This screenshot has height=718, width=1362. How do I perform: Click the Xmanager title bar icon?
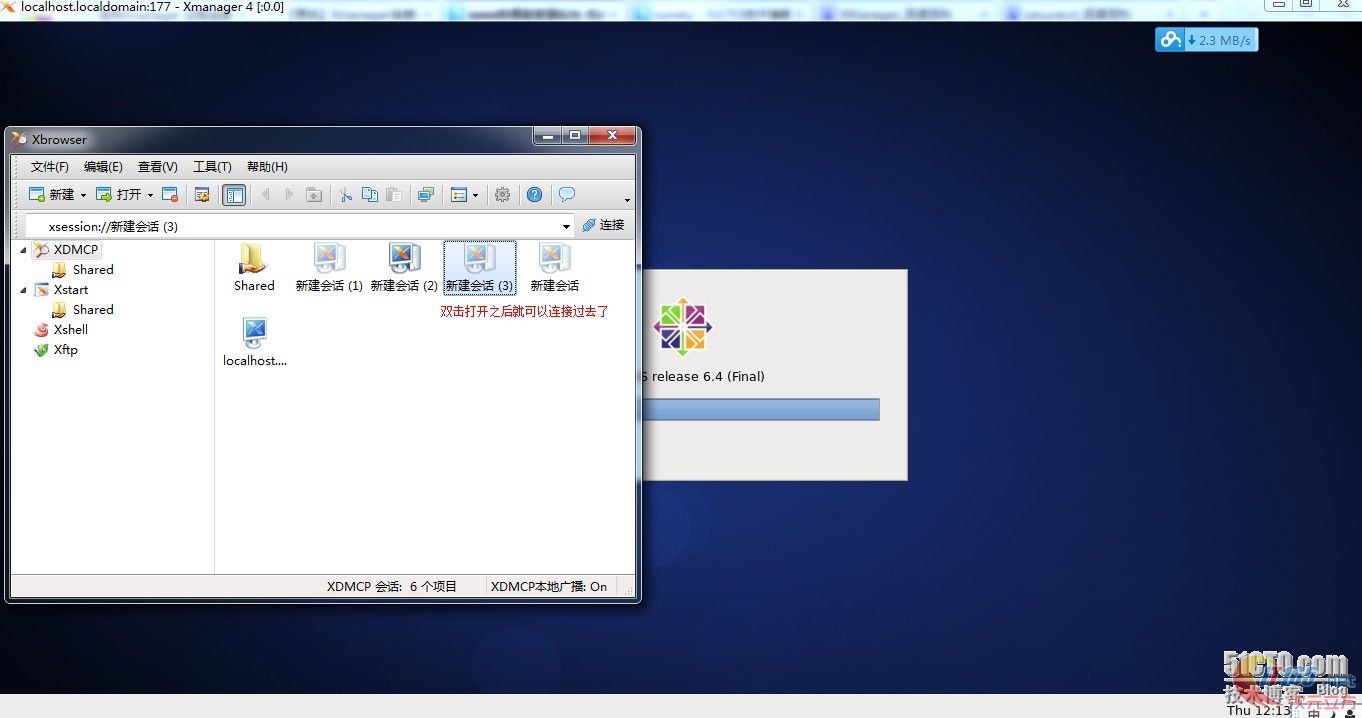click(9, 6)
